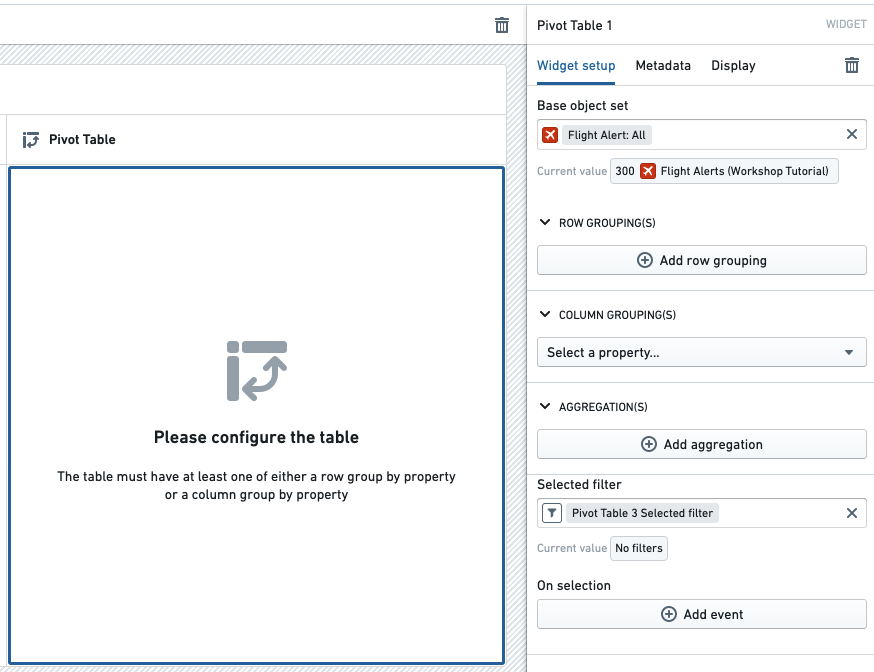
Task: Click the On selection label
Action: click(x=574, y=586)
